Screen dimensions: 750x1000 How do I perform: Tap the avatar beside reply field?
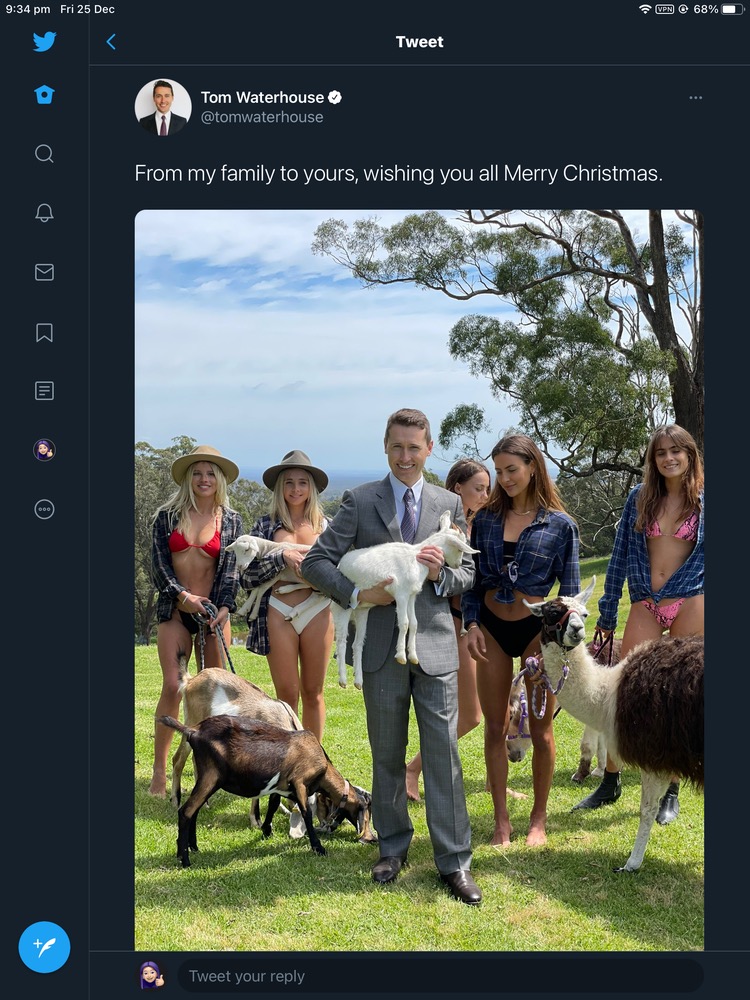click(x=152, y=976)
